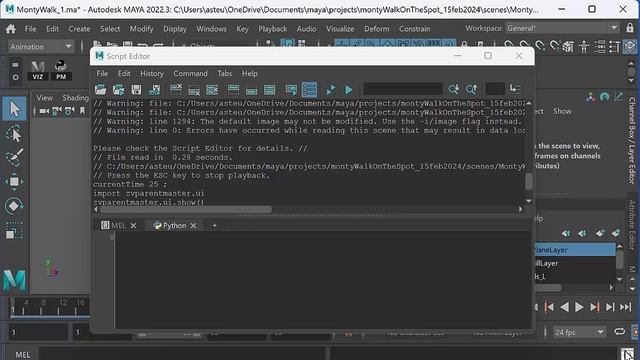Viewport: 640px width, 360px height.
Task: Click Step Forward One Frame button
Action: [610, 307]
